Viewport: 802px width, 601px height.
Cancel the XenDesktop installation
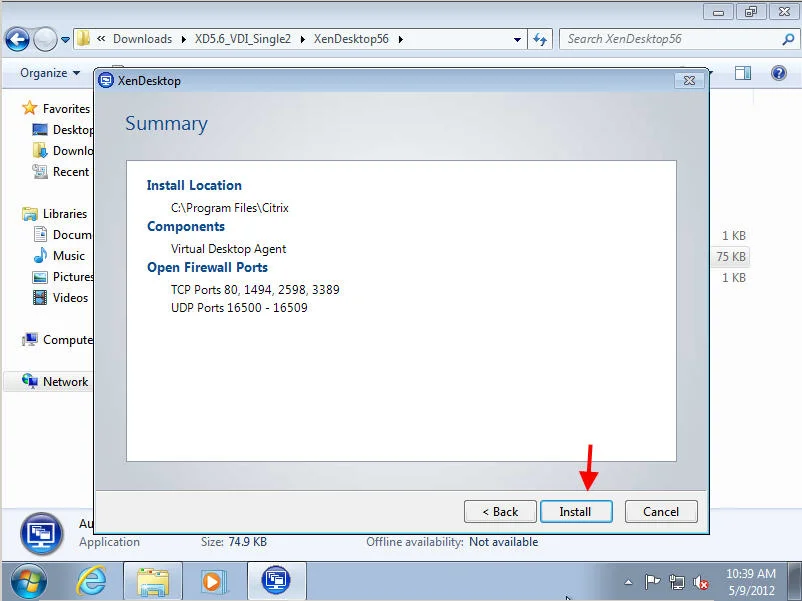coord(661,511)
